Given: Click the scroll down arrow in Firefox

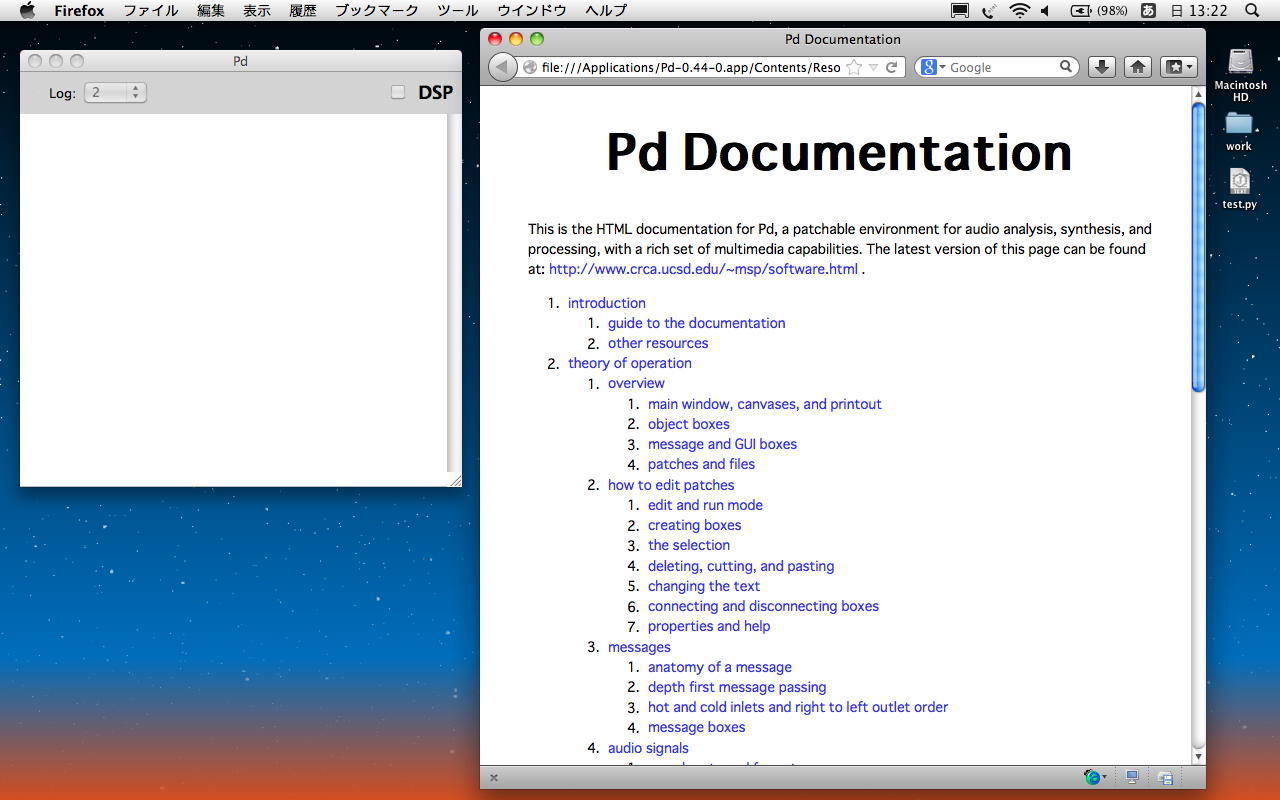Looking at the screenshot, I should point(1198,757).
